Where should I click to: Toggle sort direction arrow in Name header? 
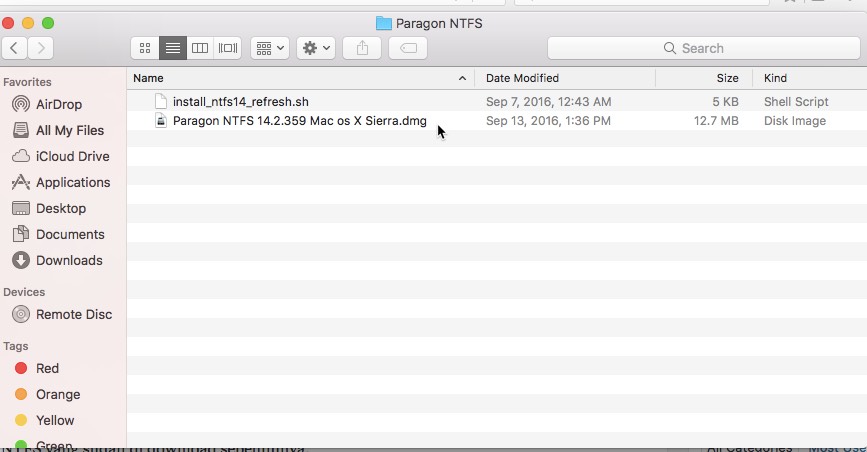click(462, 79)
